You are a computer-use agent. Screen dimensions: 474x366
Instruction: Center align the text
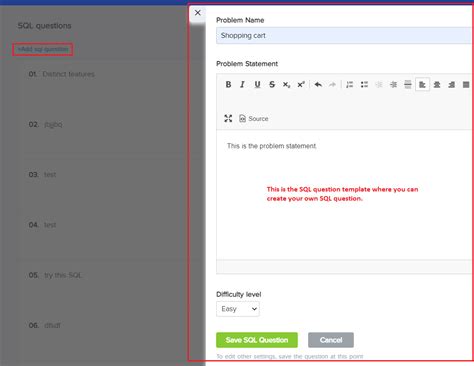pyautogui.click(x=437, y=85)
